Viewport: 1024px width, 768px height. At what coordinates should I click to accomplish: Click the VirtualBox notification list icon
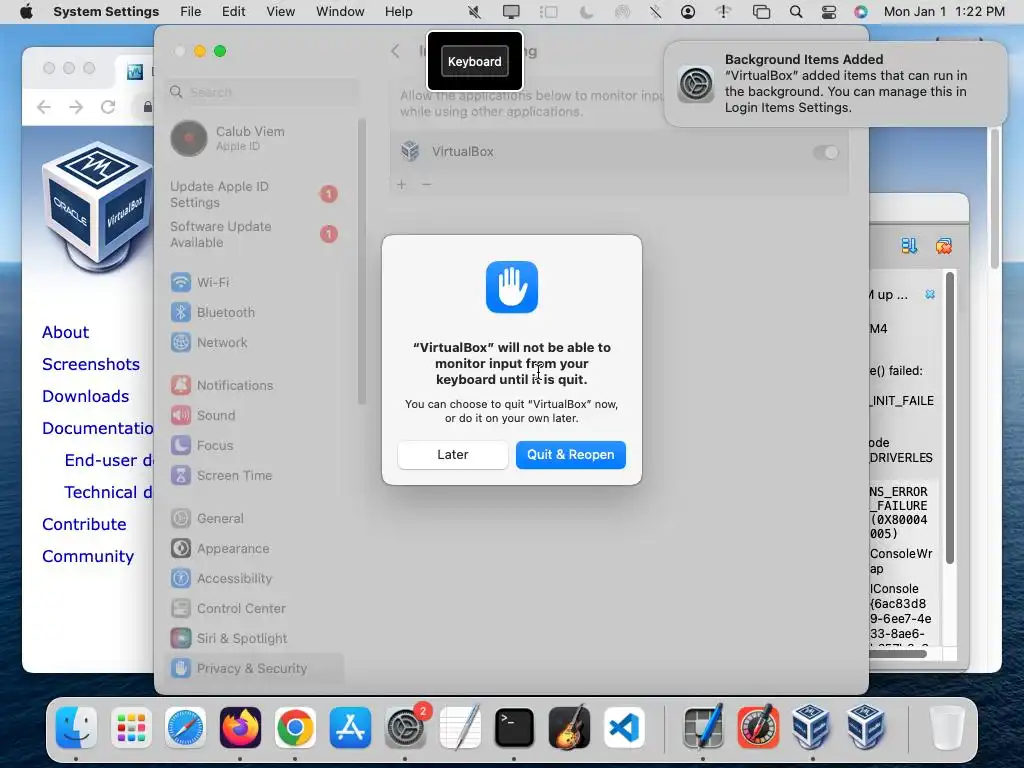click(909, 246)
